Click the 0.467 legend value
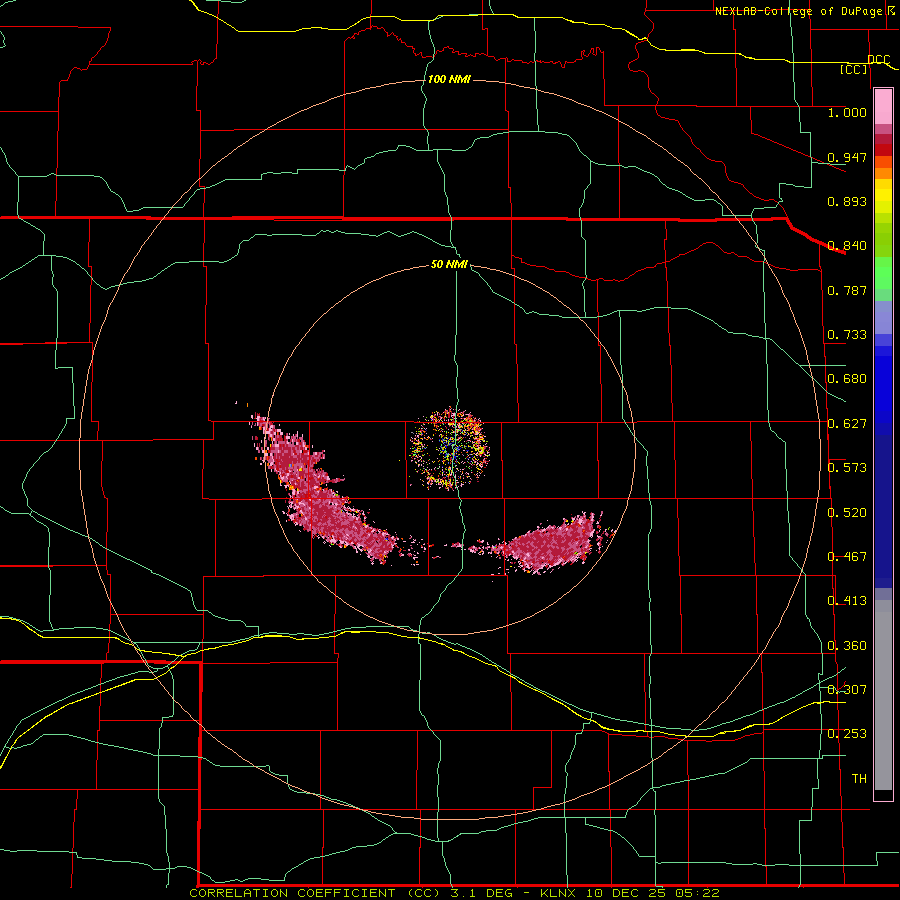This screenshot has height=900, width=900. point(847,557)
